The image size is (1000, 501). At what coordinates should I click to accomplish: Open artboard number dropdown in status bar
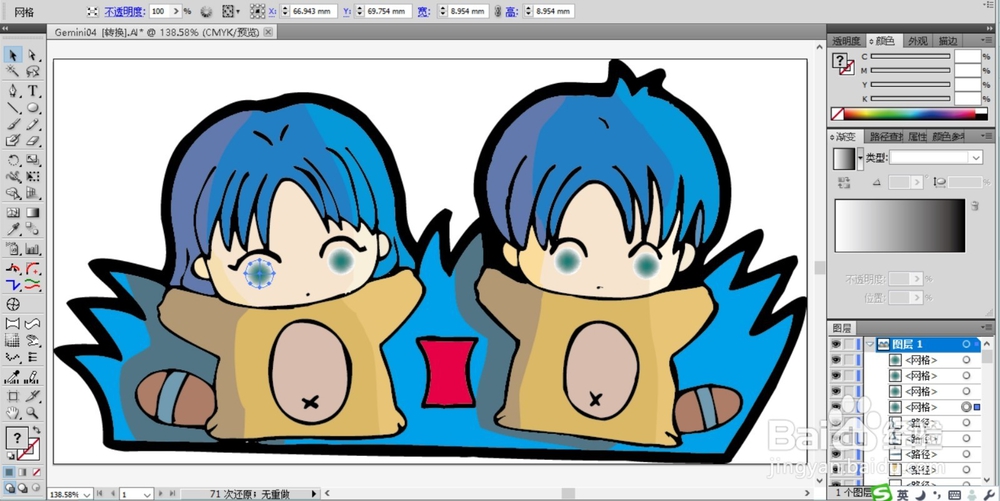click(147, 495)
